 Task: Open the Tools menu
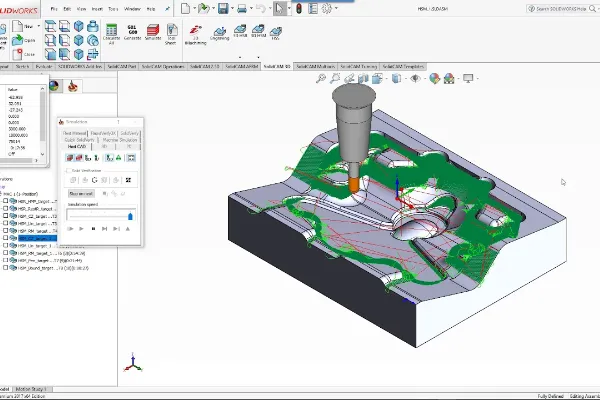(x=113, y=8)
